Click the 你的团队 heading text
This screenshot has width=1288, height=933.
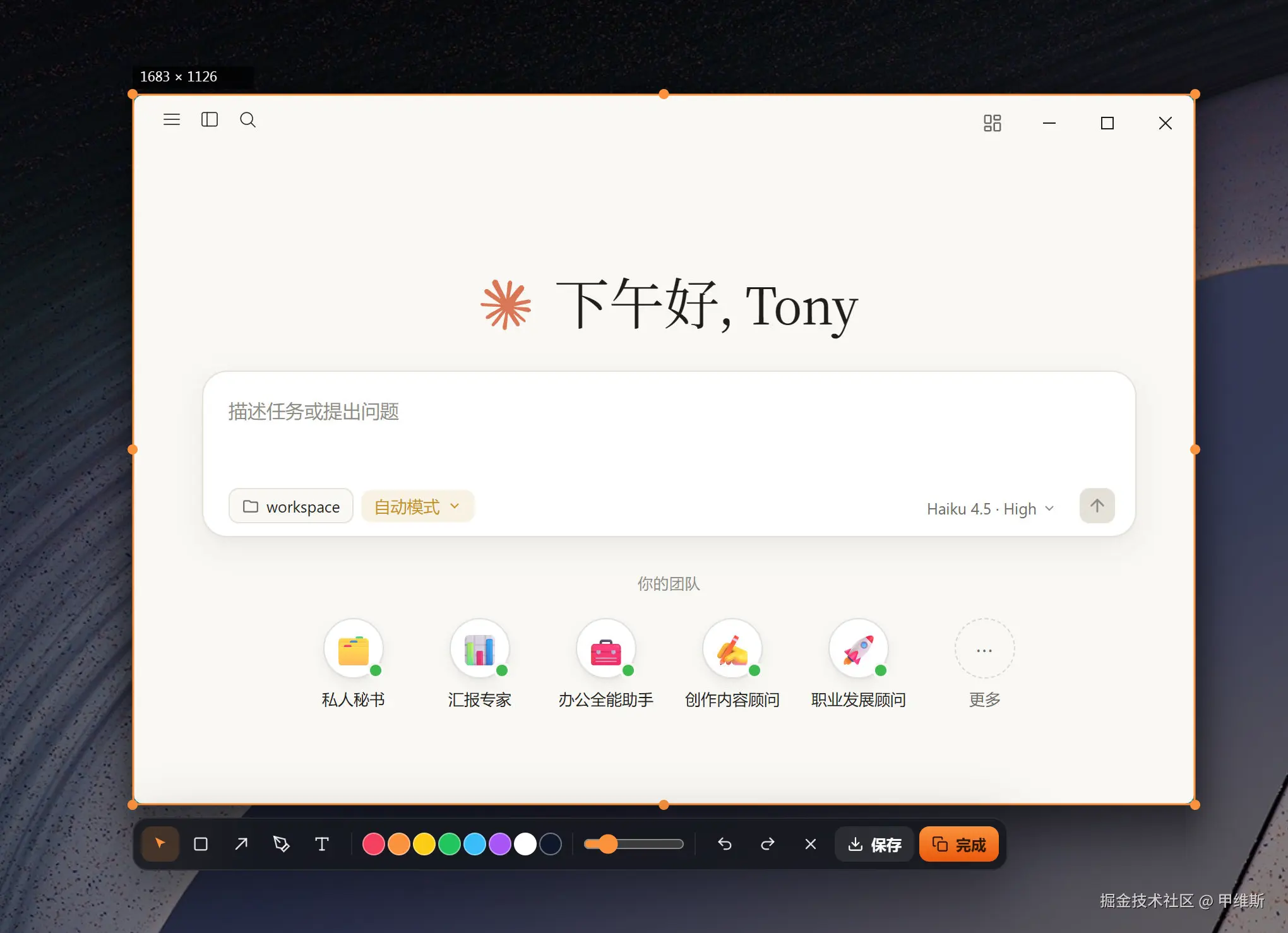[669, 584]
